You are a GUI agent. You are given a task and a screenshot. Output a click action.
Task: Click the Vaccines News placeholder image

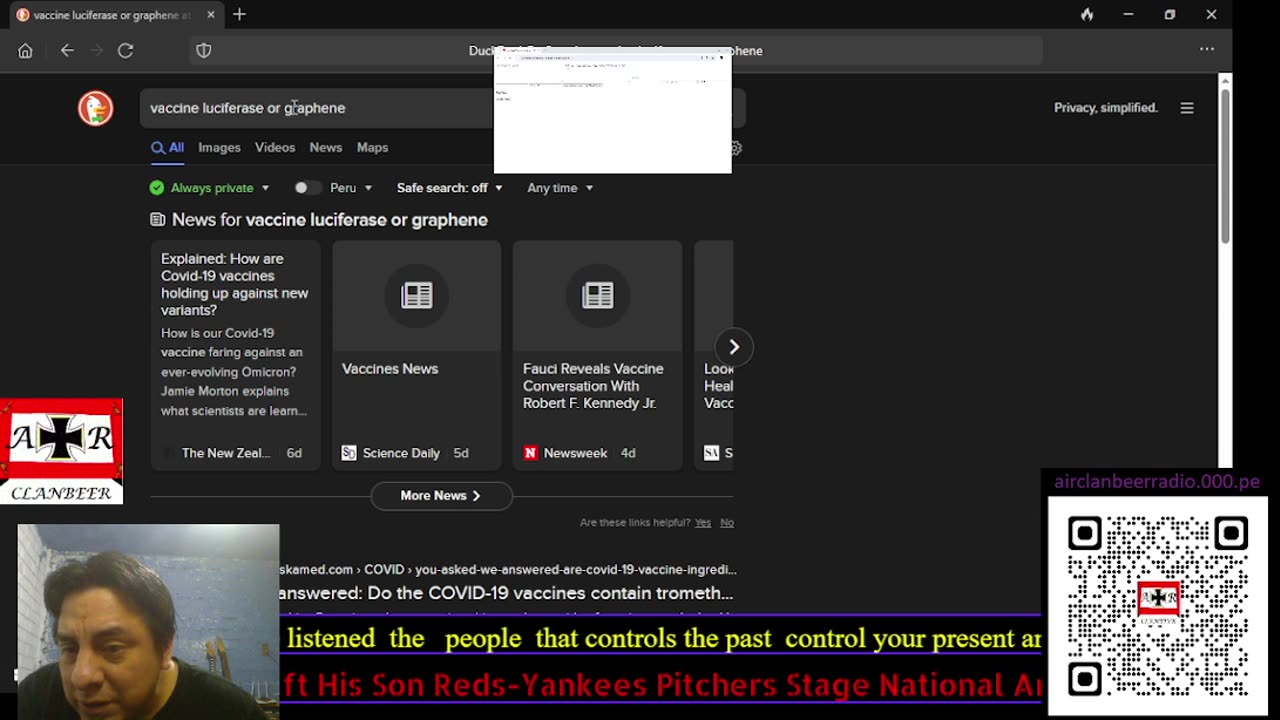pyautogui.click(x=417, y=295)
